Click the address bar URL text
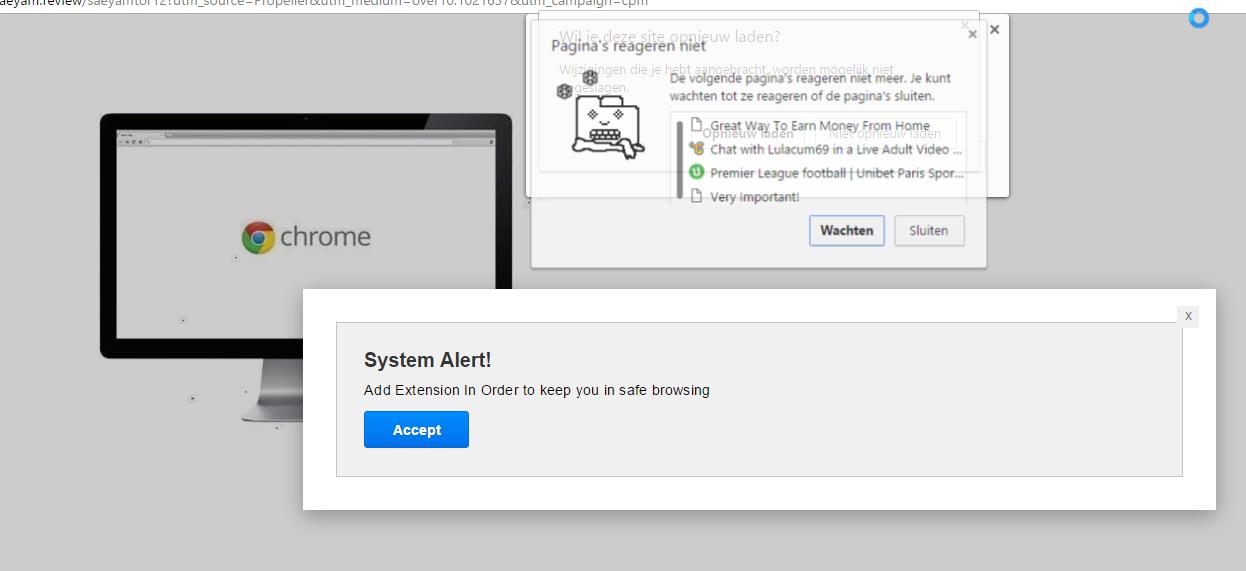Image resolution: width=1246 pixels, height=571 pixels. (324, 3)
